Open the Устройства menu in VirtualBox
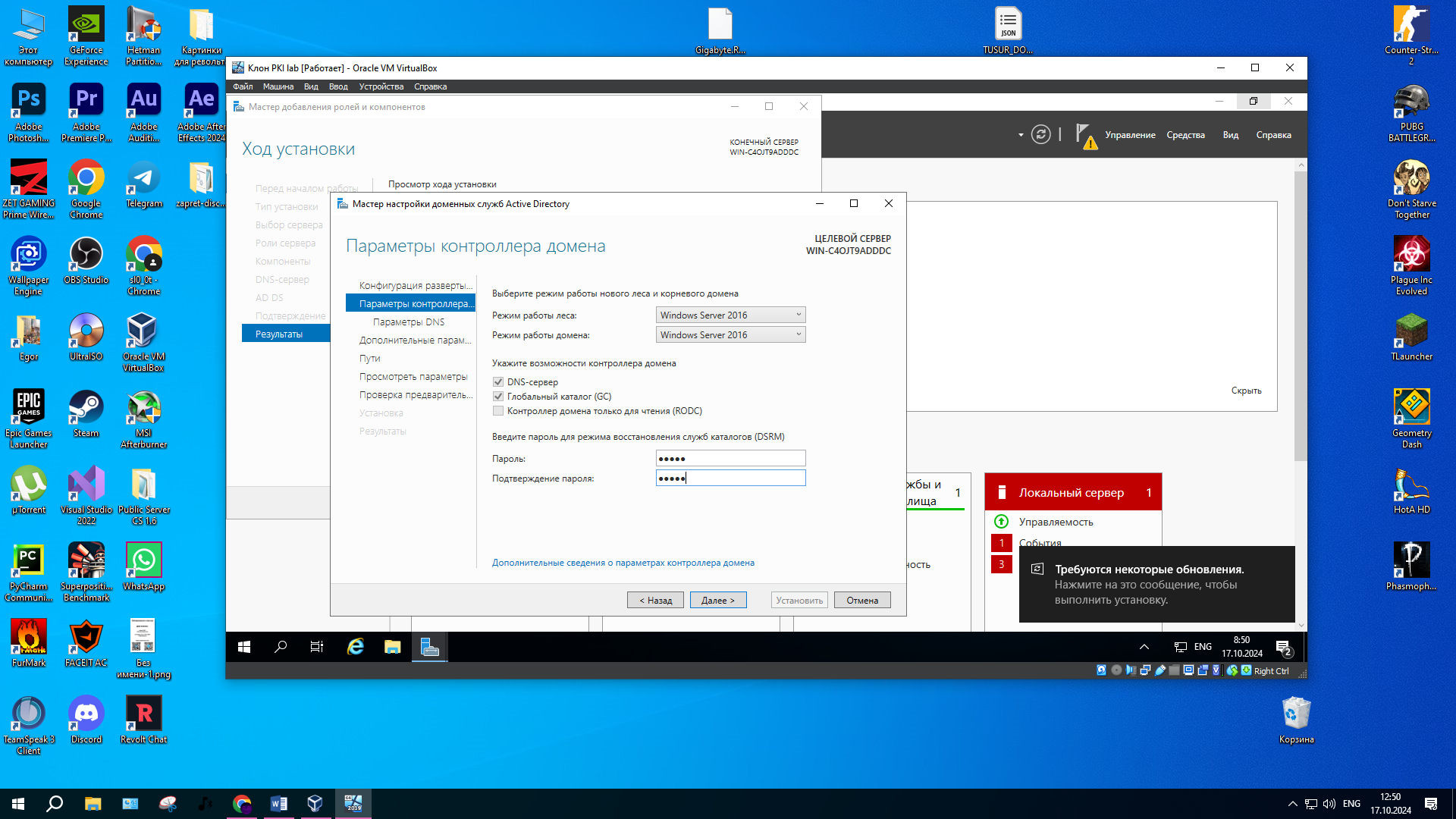Image resolution: width=1456 pixels, height=819 pixels. pos(381,86)
